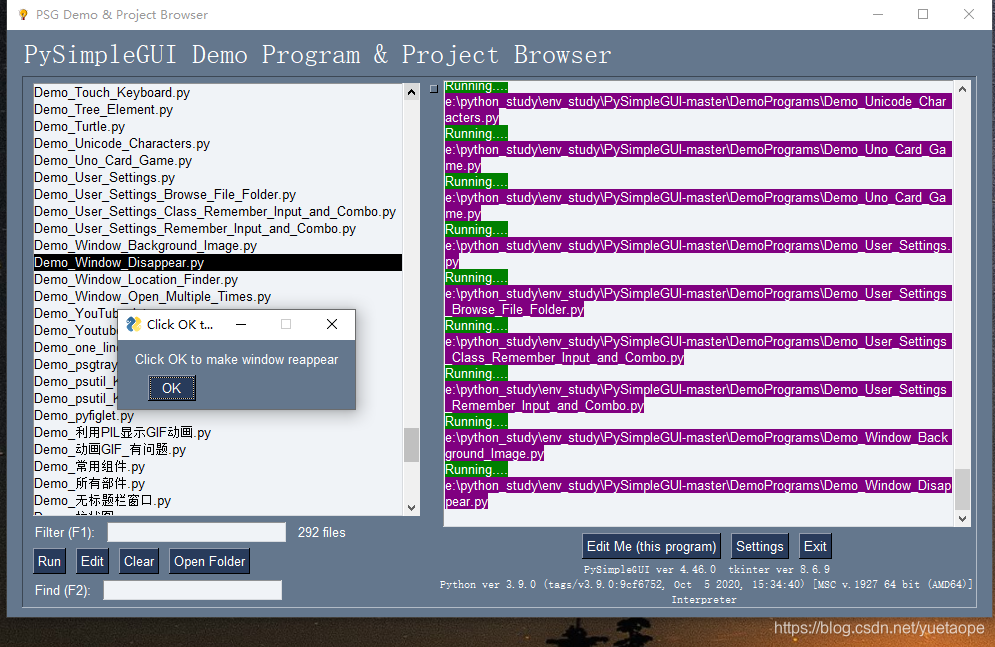Select Demo_User_Settings.py
Screen dimensions: 995x647
pyautogui.click(x=218, y=178)
